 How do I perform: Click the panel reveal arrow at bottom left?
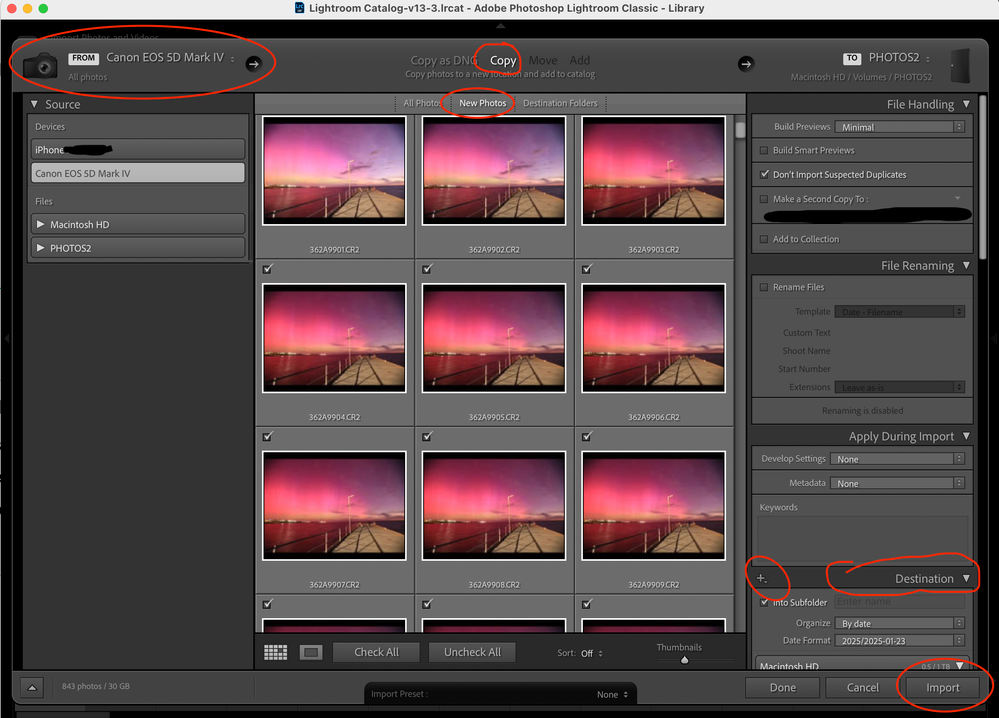(x=31, y=687)
